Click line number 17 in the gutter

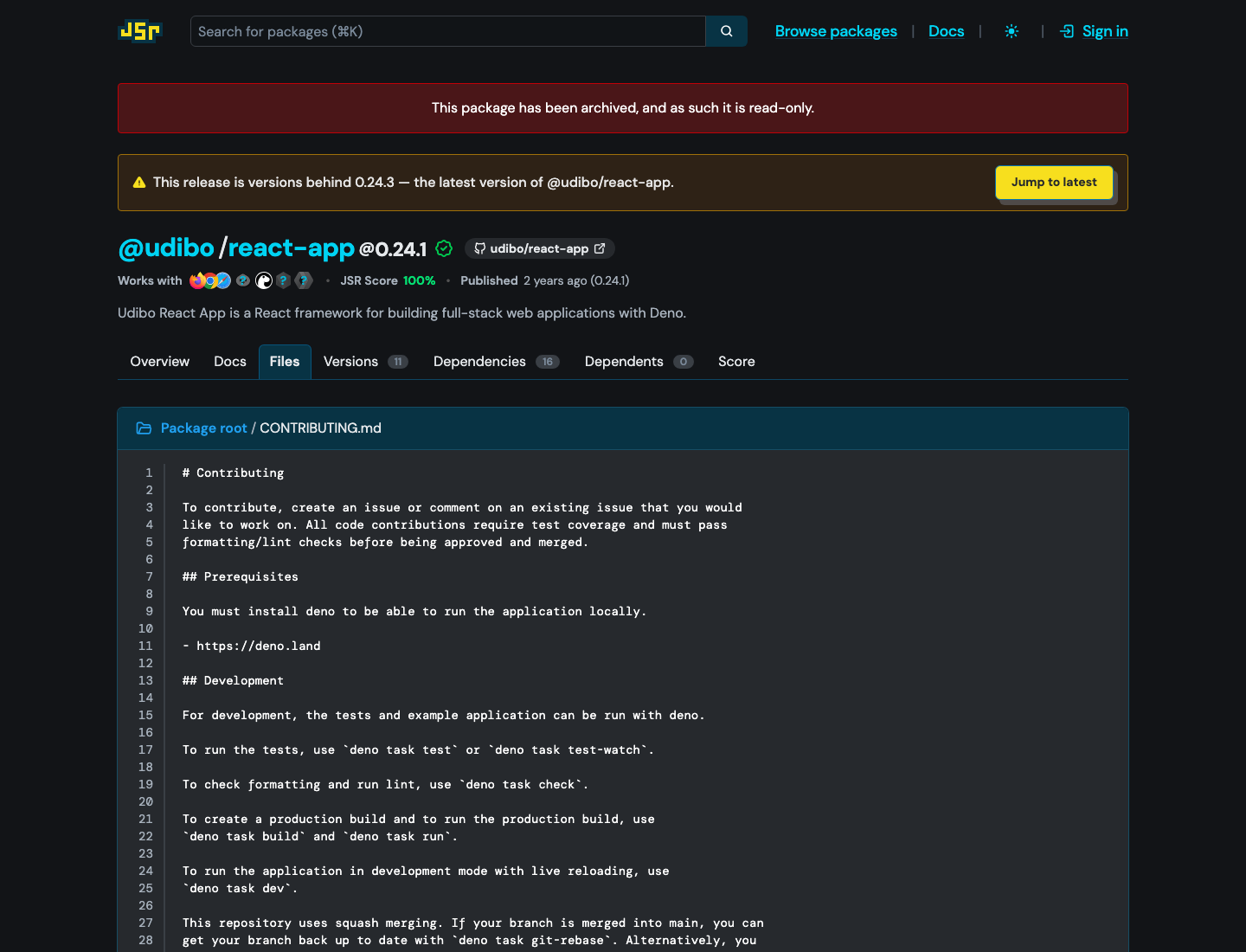(x=145, y=749)
